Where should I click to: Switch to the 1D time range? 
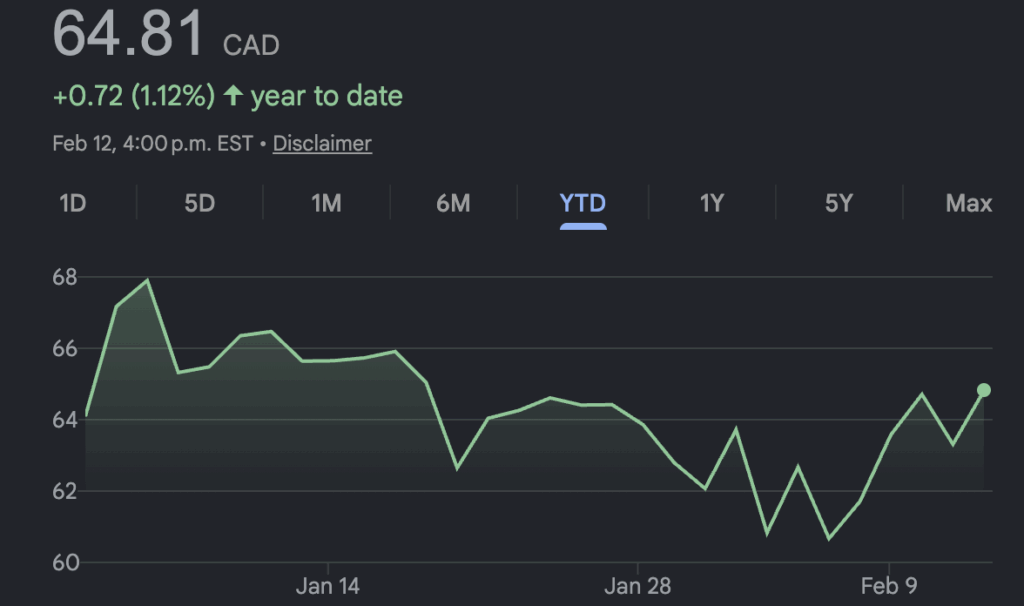coord(73,204)
